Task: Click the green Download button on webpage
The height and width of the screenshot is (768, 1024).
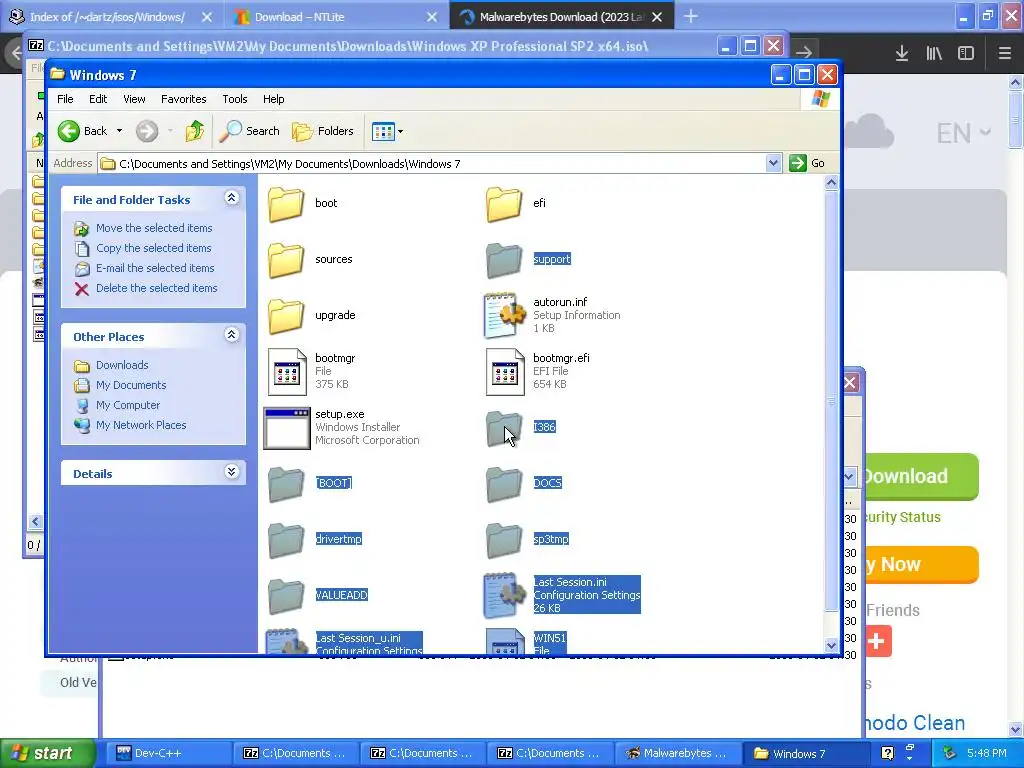Action: pos(921,476)
